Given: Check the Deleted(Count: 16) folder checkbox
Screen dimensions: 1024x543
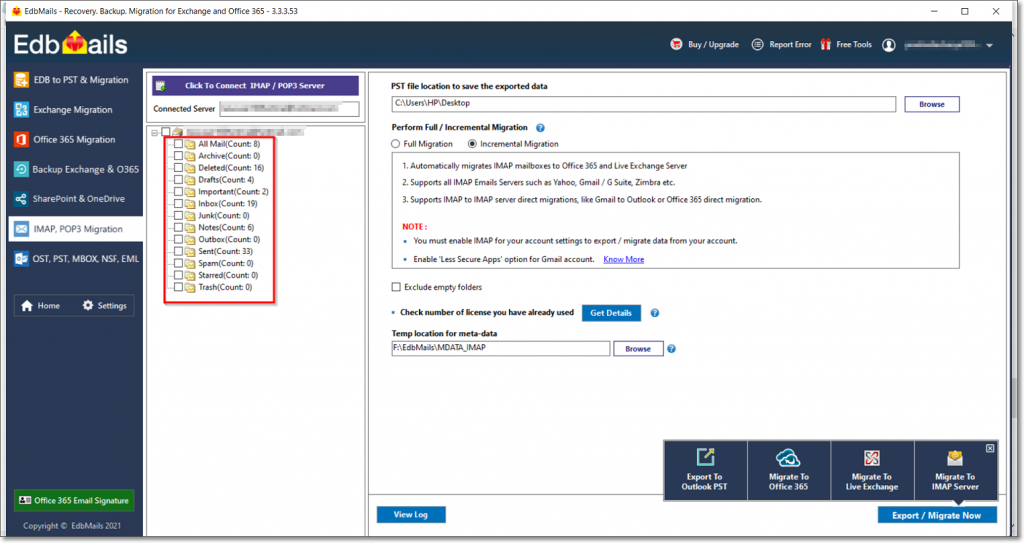Looking at the screenshot, I should 178,168.
